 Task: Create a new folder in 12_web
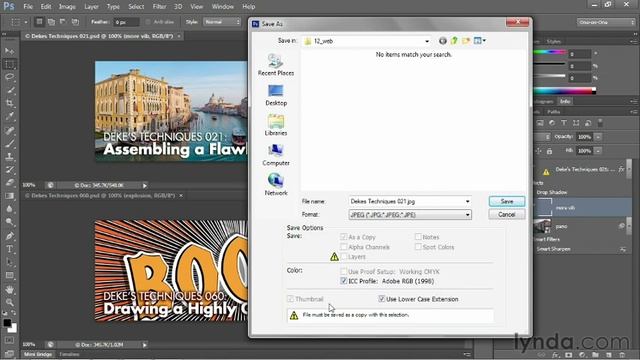pos(466,41)
